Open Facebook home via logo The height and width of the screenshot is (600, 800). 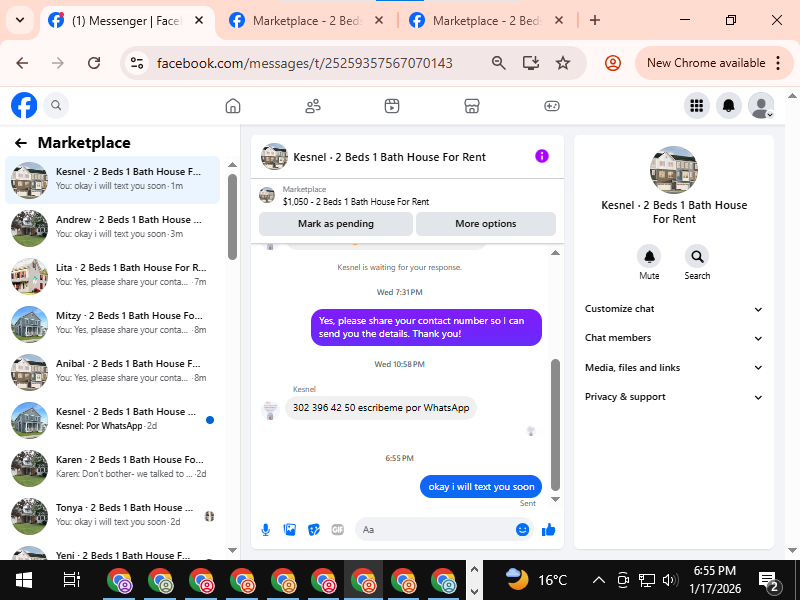[x=24, y=106]
